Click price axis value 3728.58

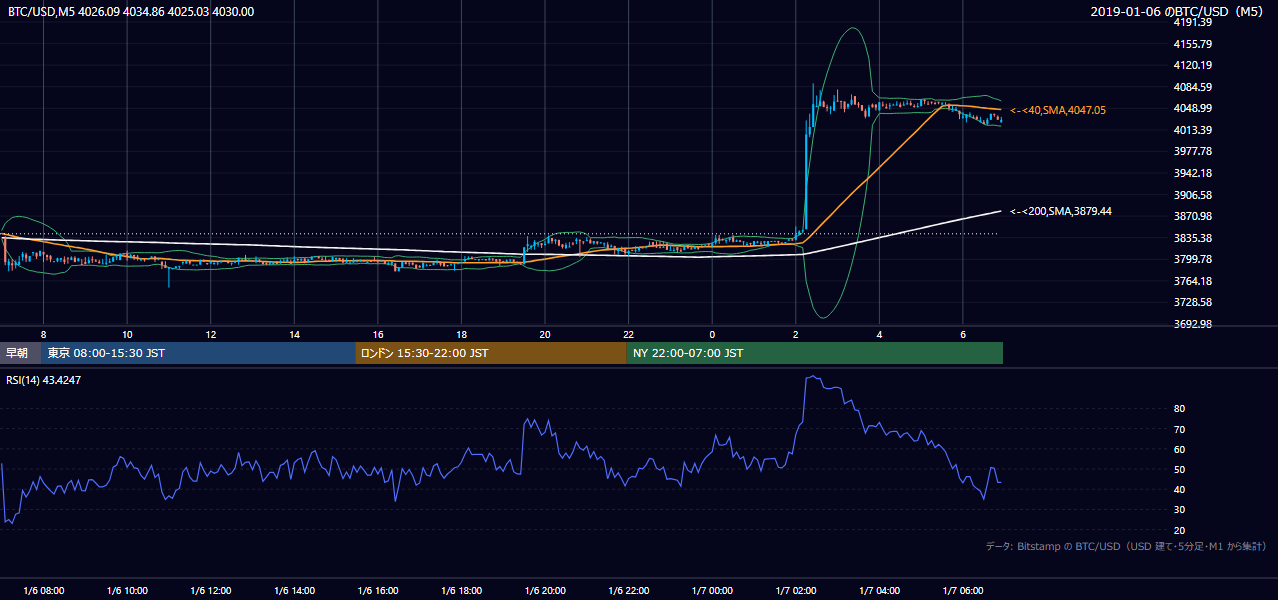pos(1192,302)
